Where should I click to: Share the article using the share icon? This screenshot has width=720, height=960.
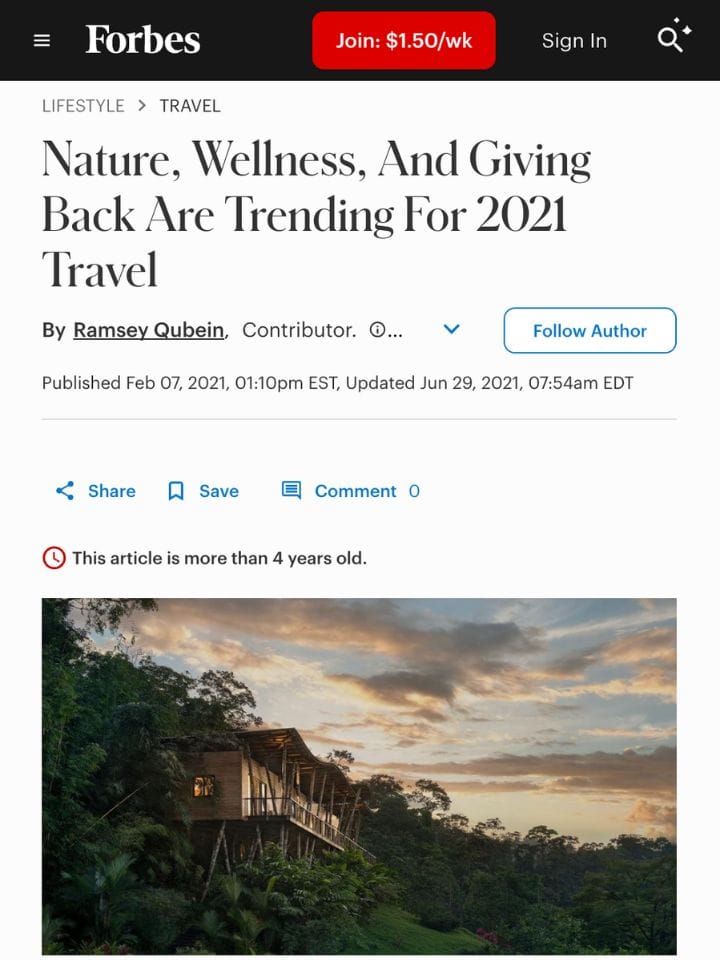(x=64, y=491)
